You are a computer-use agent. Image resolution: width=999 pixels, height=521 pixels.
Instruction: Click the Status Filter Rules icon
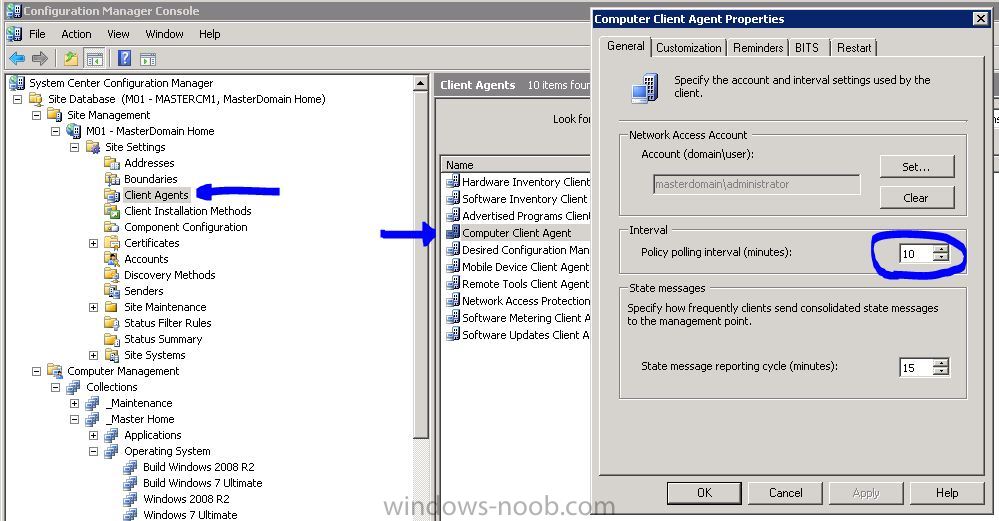pos(112,323)
